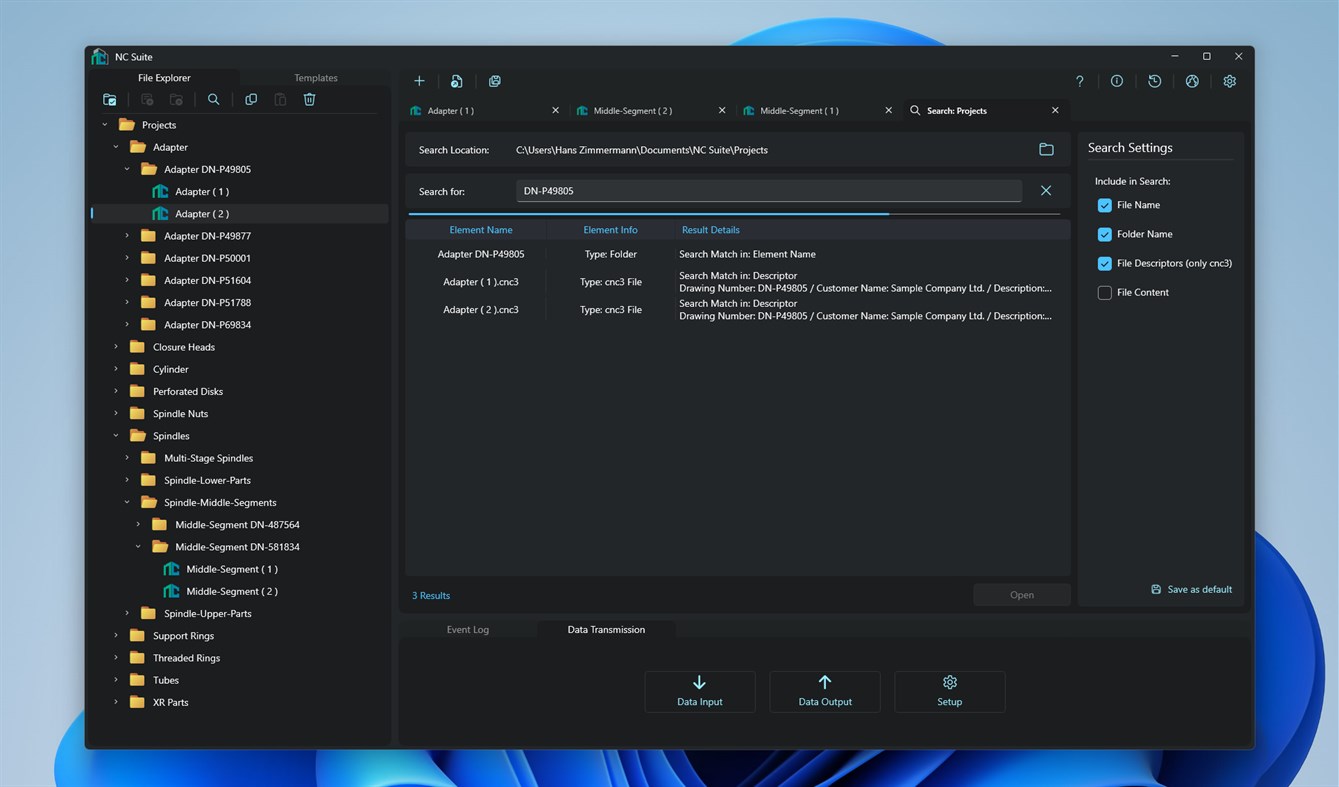The image size is (1339, 787).
Task: Add a new tab with the plus icon
Action: pos(419,81)
